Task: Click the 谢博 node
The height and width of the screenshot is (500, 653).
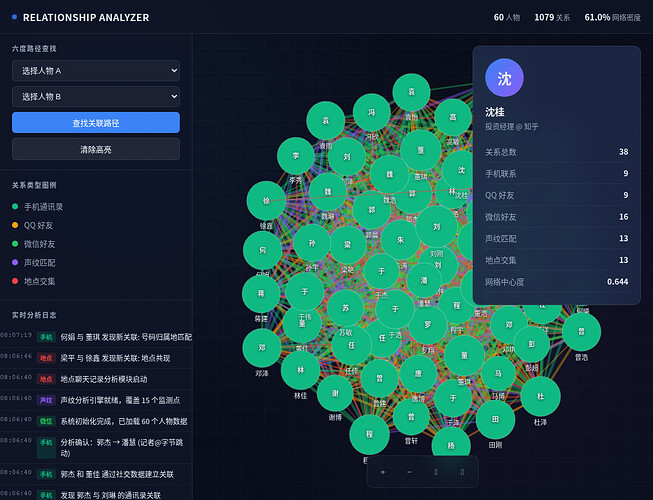Action: [335, 393]
